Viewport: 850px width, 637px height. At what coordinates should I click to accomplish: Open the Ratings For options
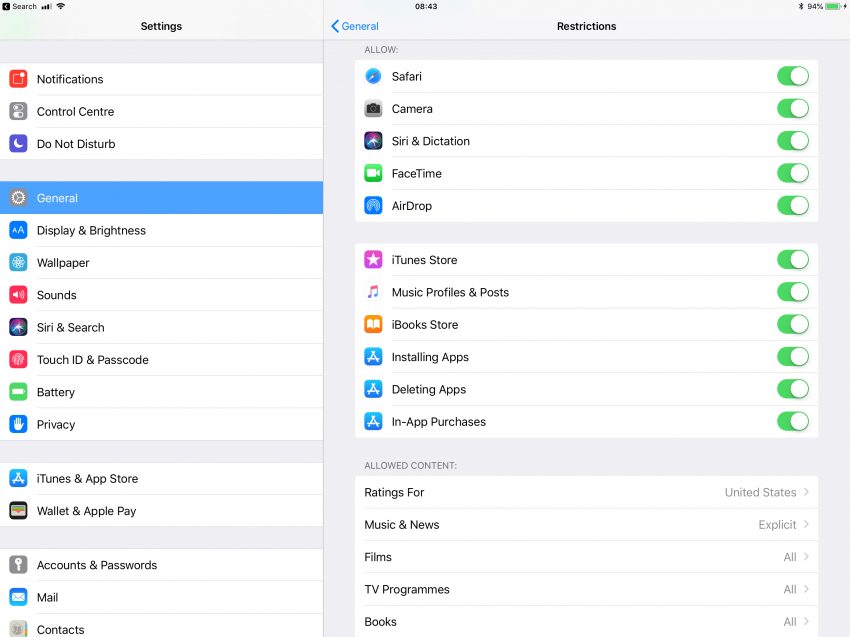click(587, 492)
